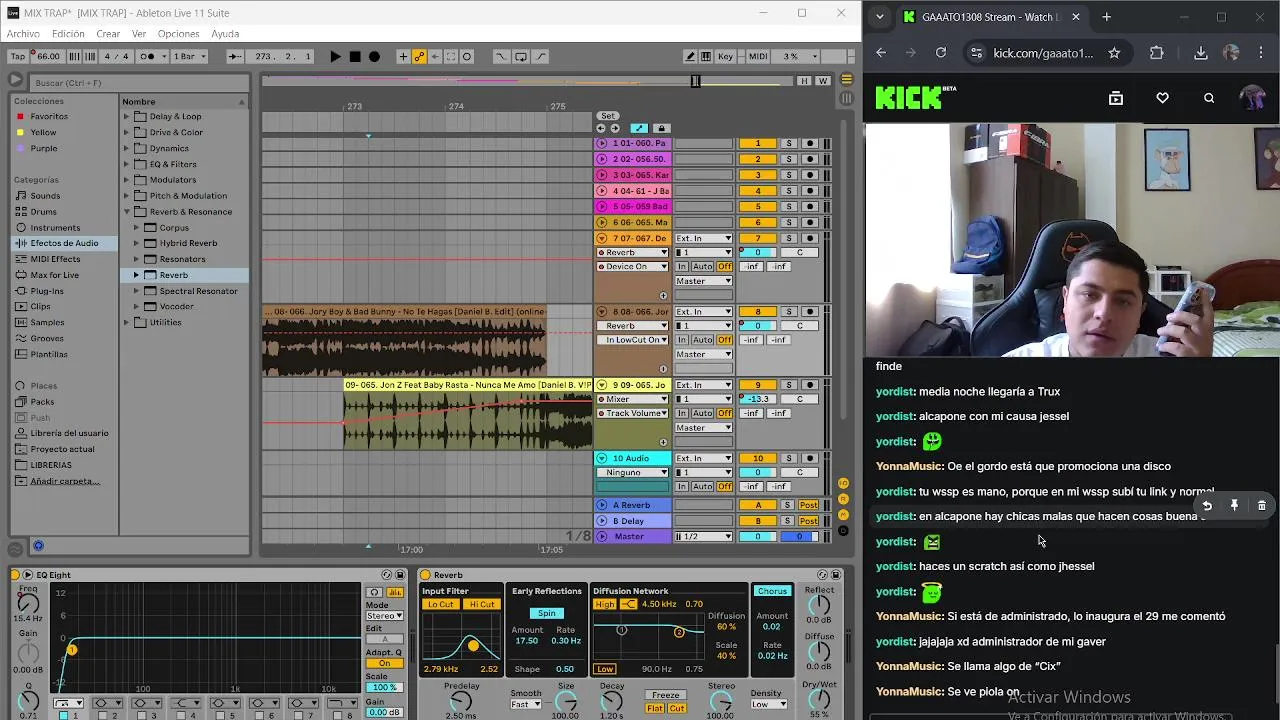This screenshot has height=720, width=1280.
Task: Toggle Automation Arm button in transport
Action: [x=420, y=57]
